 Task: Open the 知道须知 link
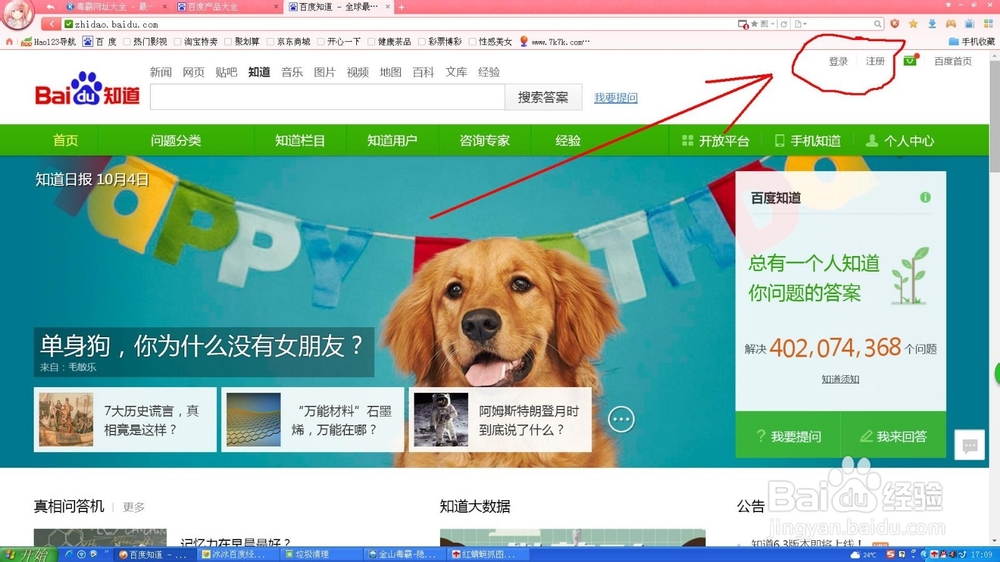(x=840, y=379)
